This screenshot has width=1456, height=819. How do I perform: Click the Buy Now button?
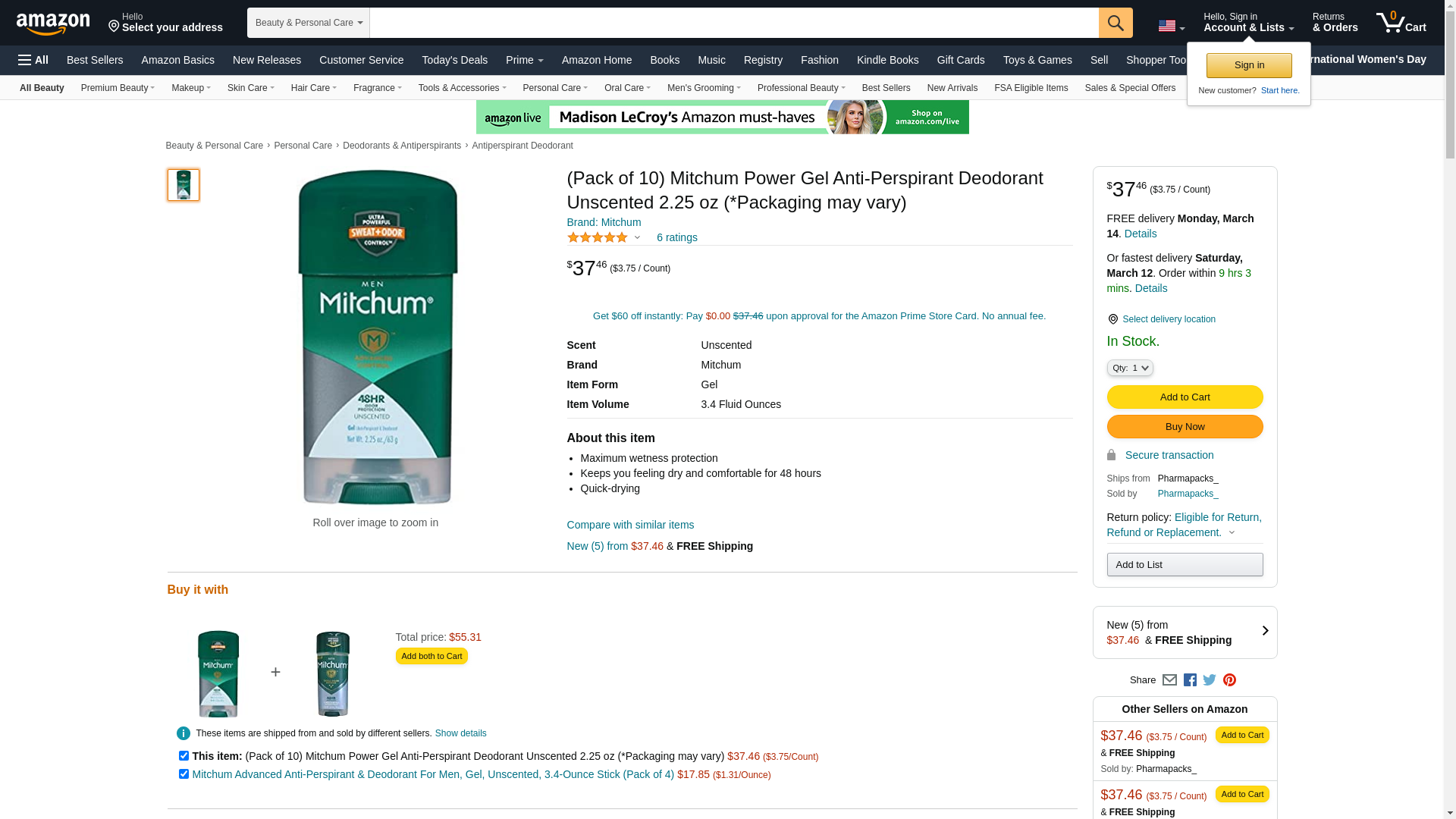(1185, 427)
